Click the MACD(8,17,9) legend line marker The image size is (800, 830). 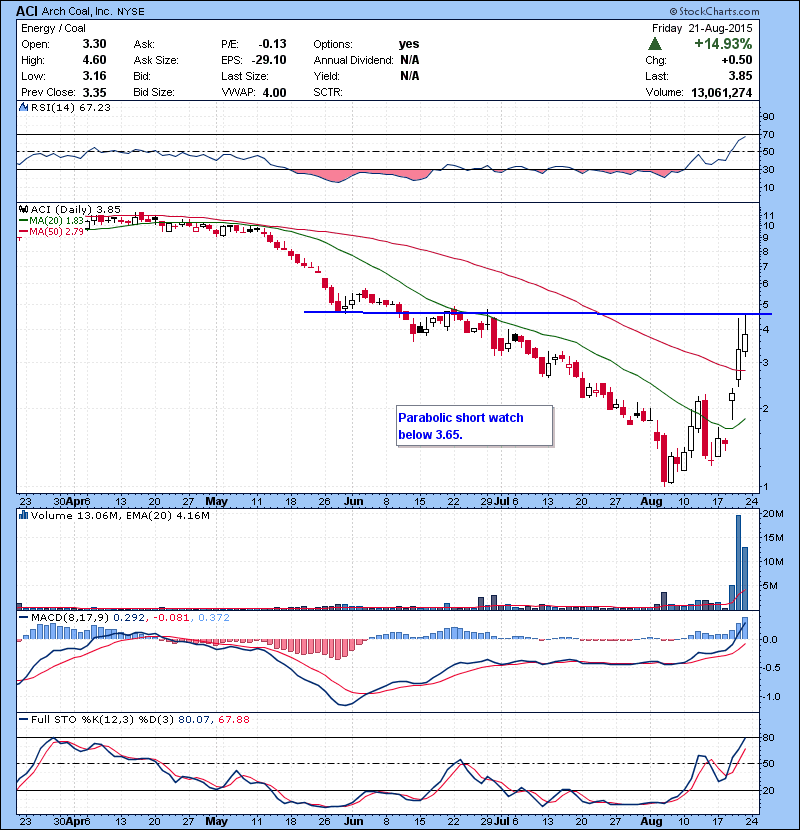click(x=24, y=619)
